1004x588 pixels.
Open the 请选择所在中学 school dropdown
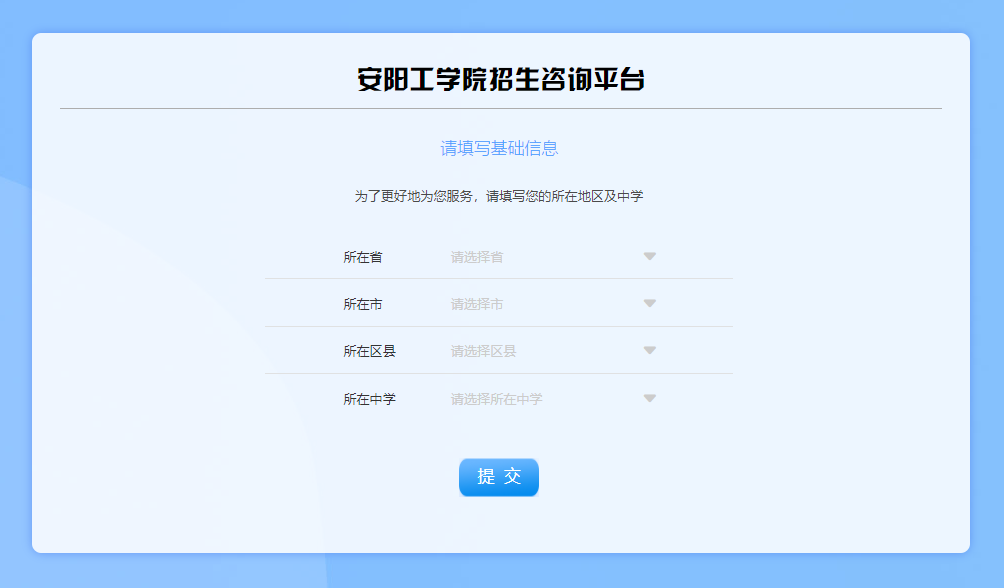pyautogui.click(x=553, y=399)
